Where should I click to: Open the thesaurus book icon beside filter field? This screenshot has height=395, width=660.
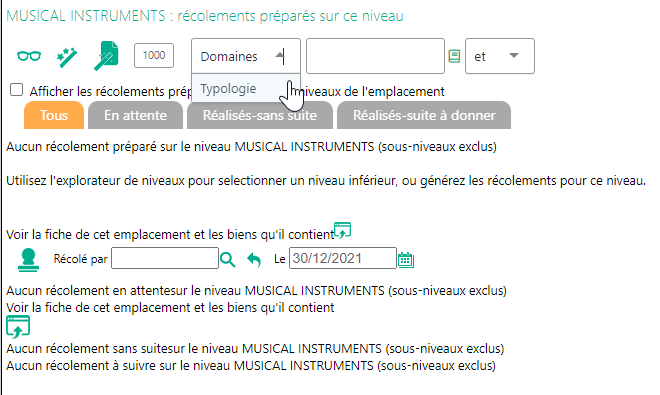454,56
